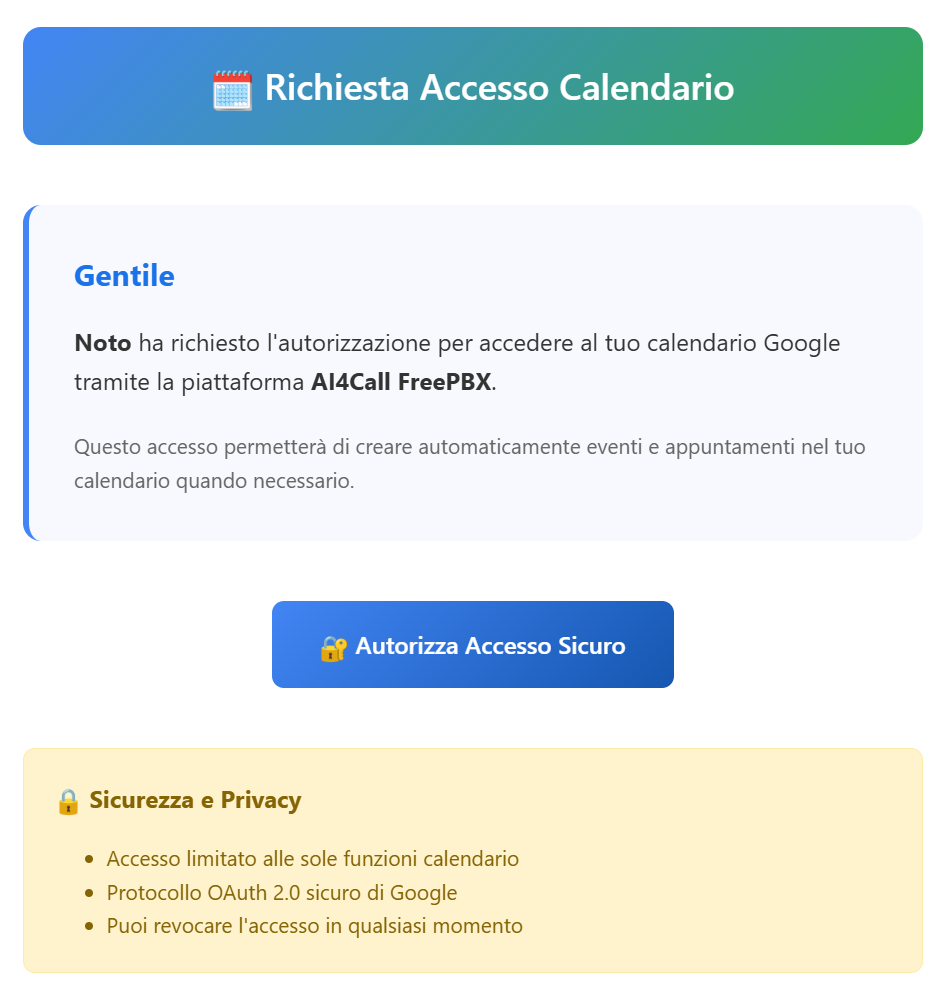Click the bold Noto requester name
Screen dimensions: 952x995
coord(103,343)
